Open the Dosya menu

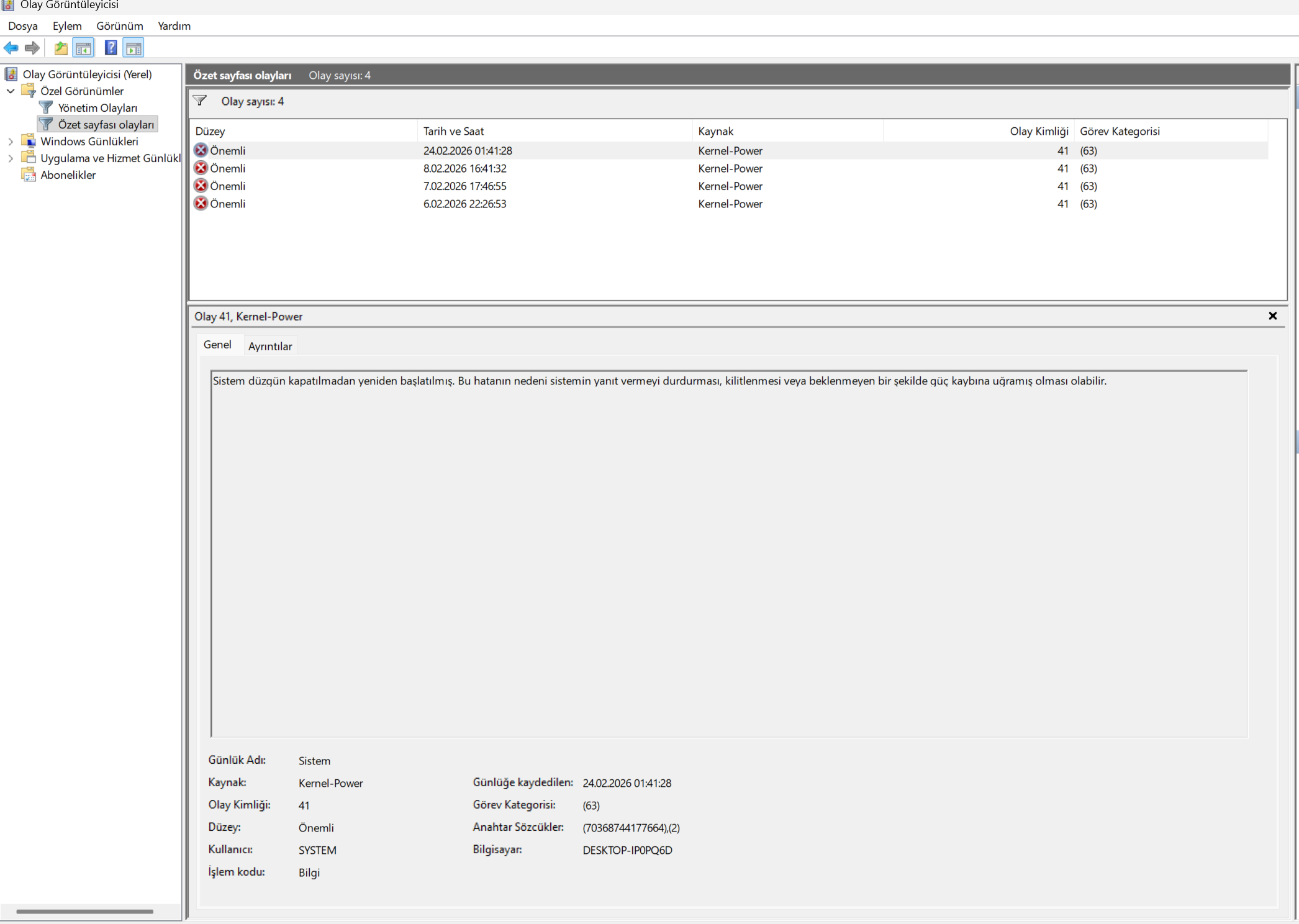23,26
